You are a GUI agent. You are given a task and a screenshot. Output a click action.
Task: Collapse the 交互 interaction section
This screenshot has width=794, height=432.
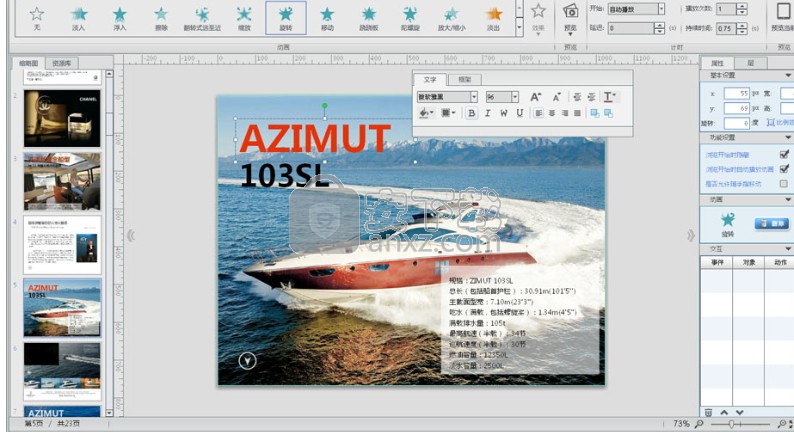788,249
